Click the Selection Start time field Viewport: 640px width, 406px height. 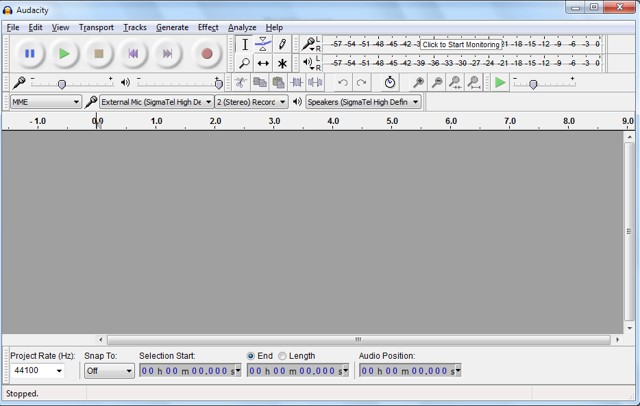[x=187, y=371]
